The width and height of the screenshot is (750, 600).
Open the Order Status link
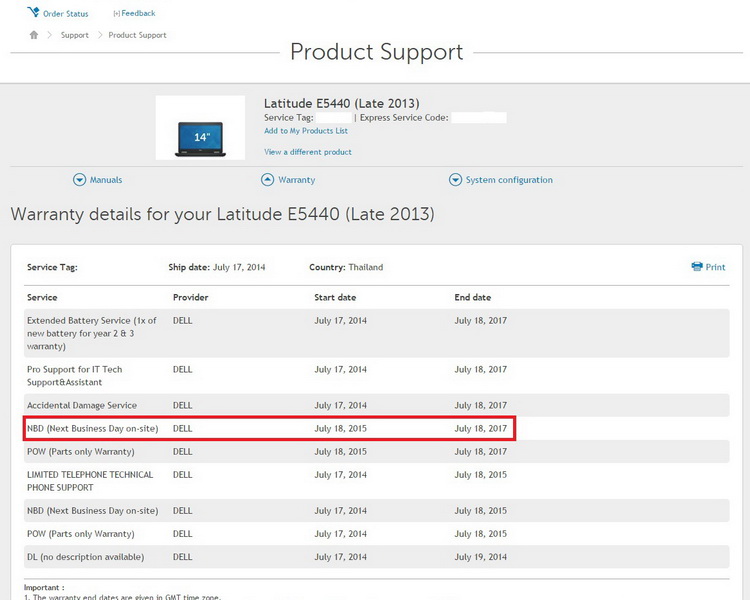click(66, 14)
